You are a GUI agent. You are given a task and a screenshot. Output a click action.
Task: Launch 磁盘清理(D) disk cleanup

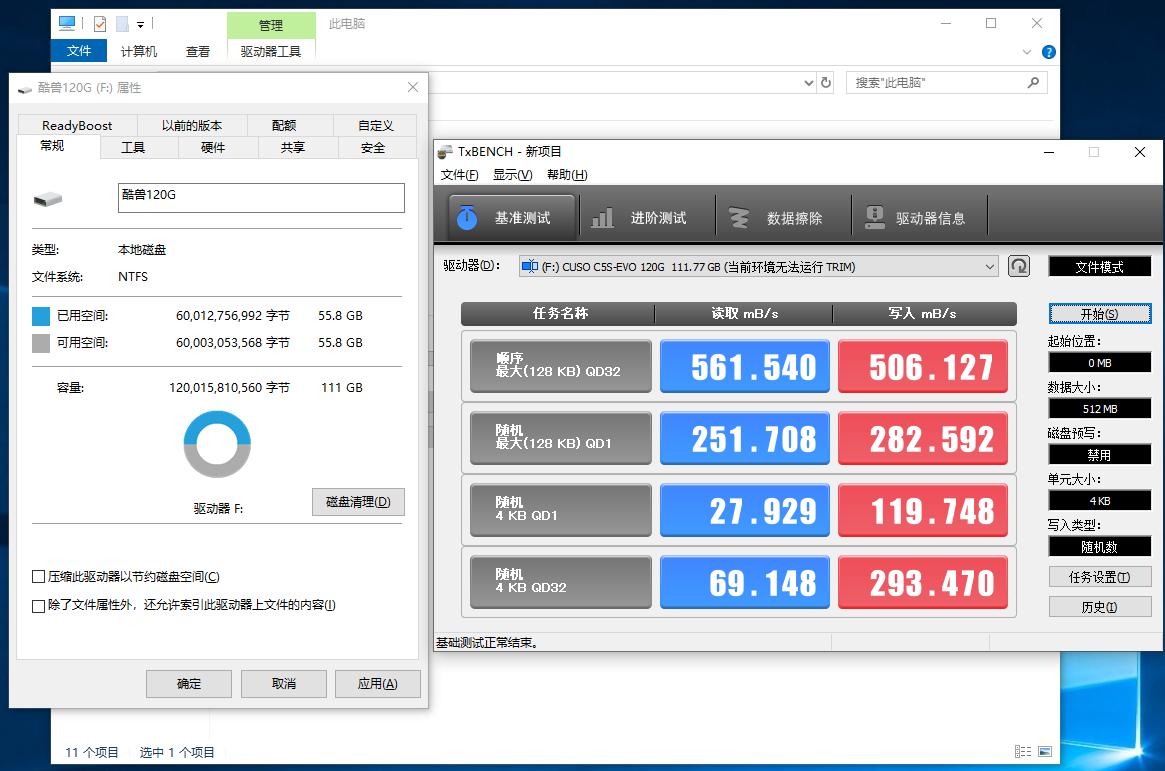point(357,502)
